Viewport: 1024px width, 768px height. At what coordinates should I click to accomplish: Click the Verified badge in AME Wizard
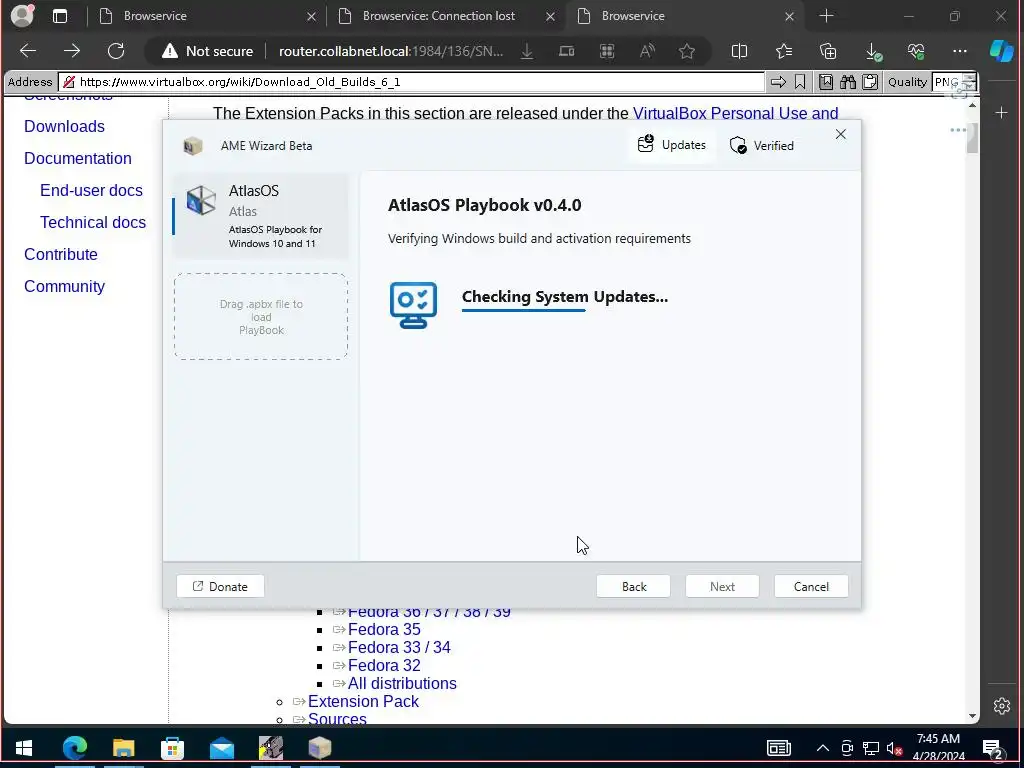coord(761,145)
